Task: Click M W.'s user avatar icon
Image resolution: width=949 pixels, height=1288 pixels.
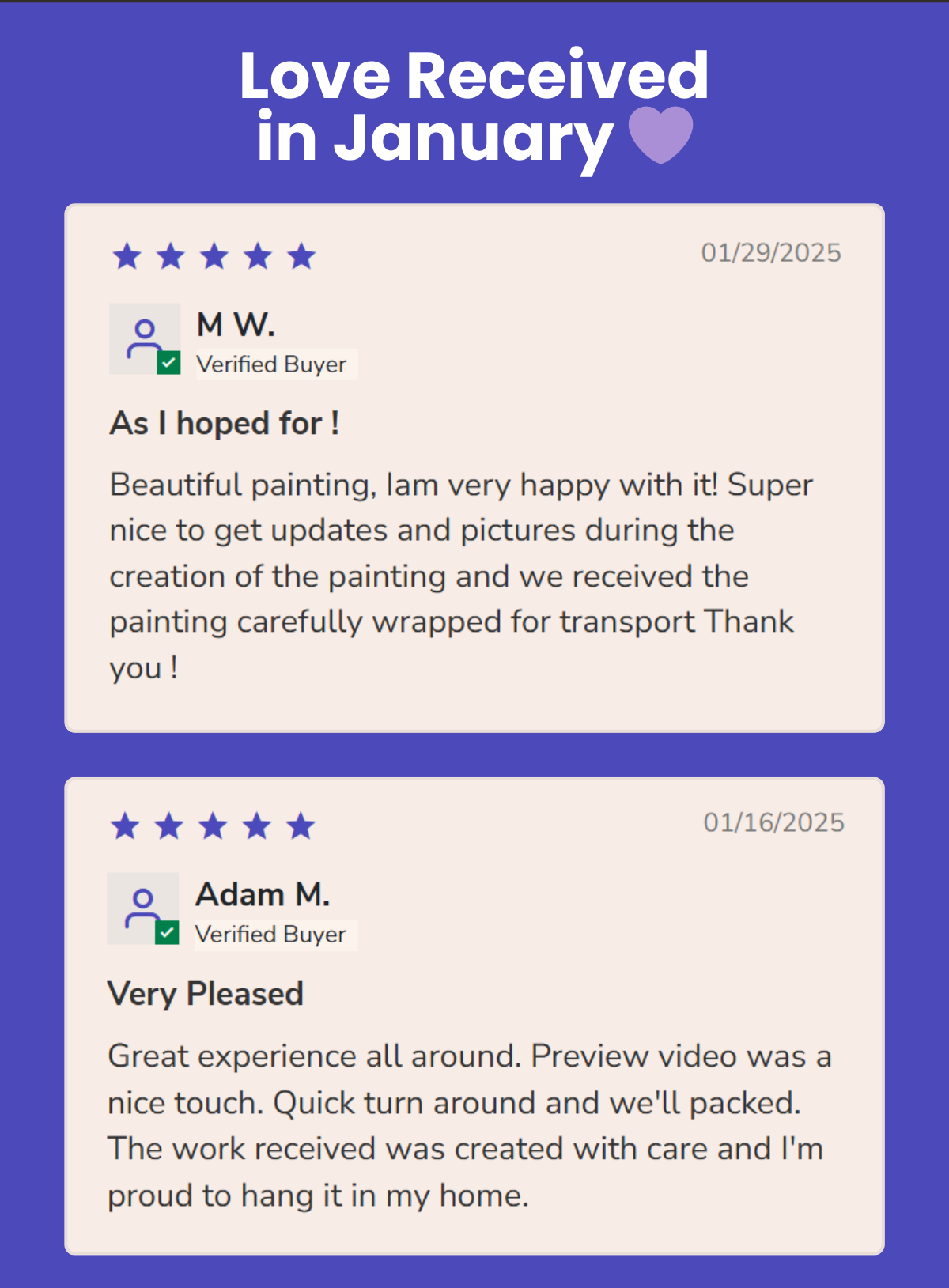Action: pyautogui.click(x=145, y=338)
